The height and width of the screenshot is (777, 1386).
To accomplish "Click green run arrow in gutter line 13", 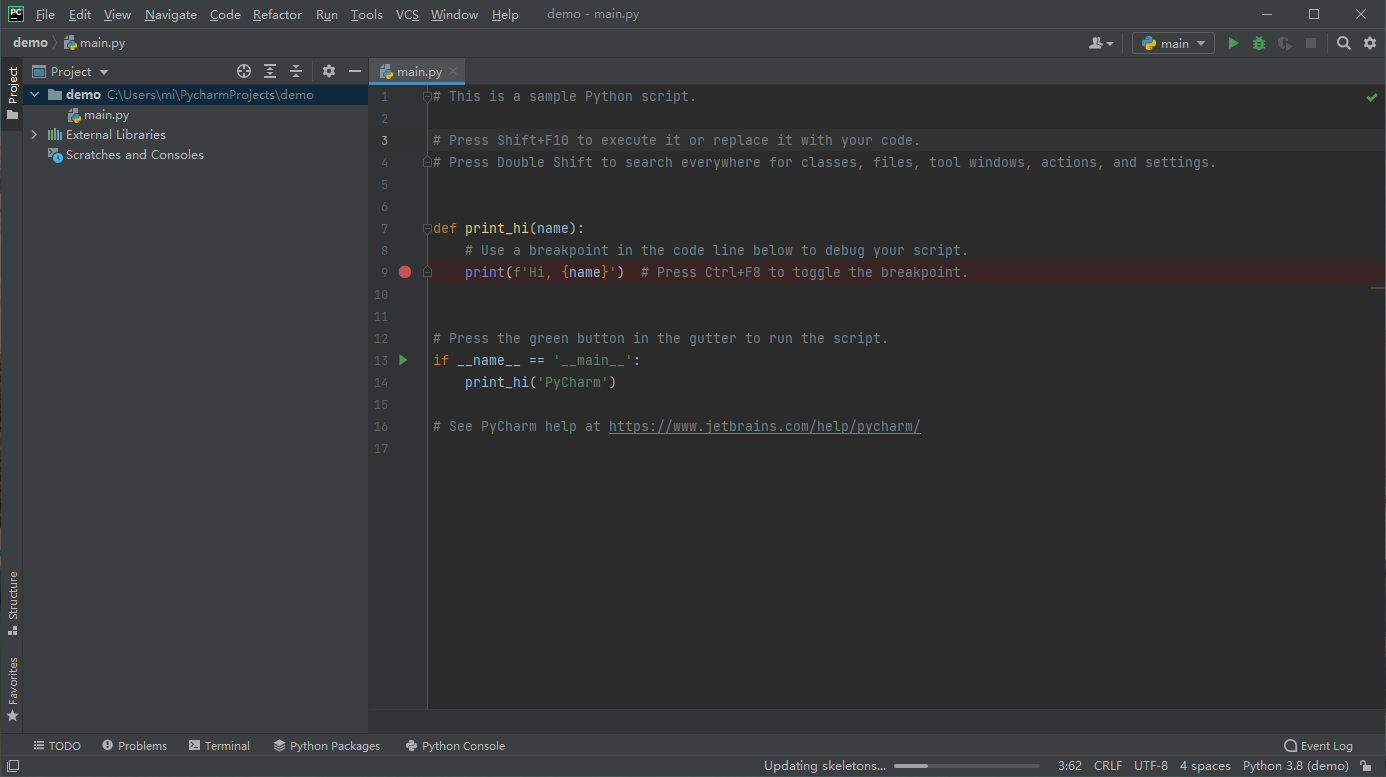I will 403,360.
